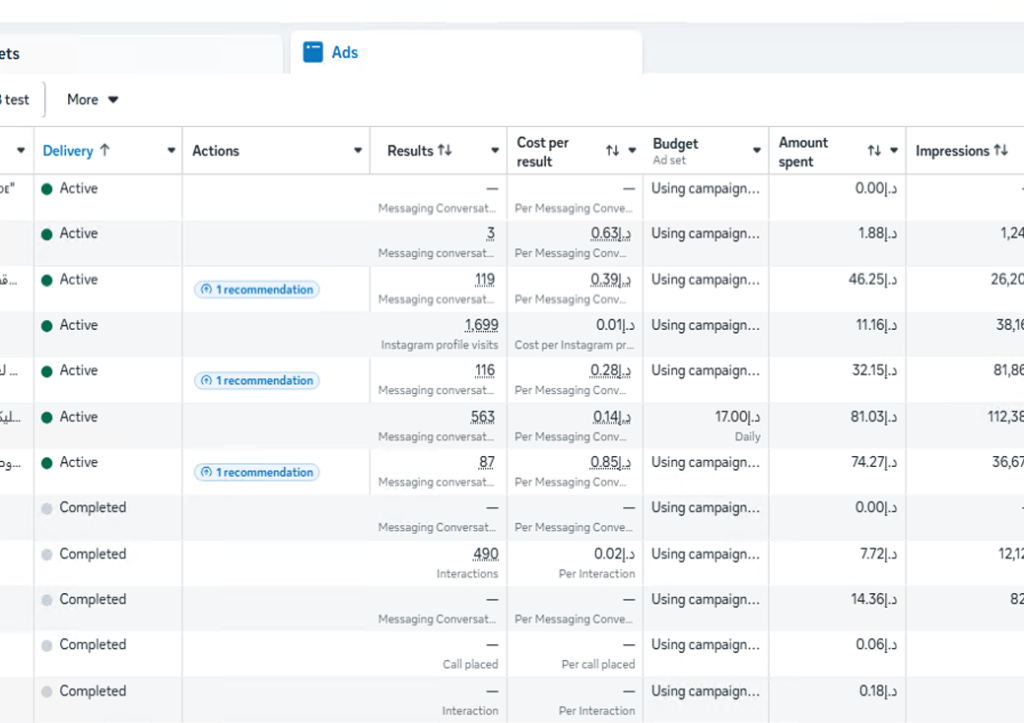Expand the Delivery column options dropdown

tap(170, 151)
